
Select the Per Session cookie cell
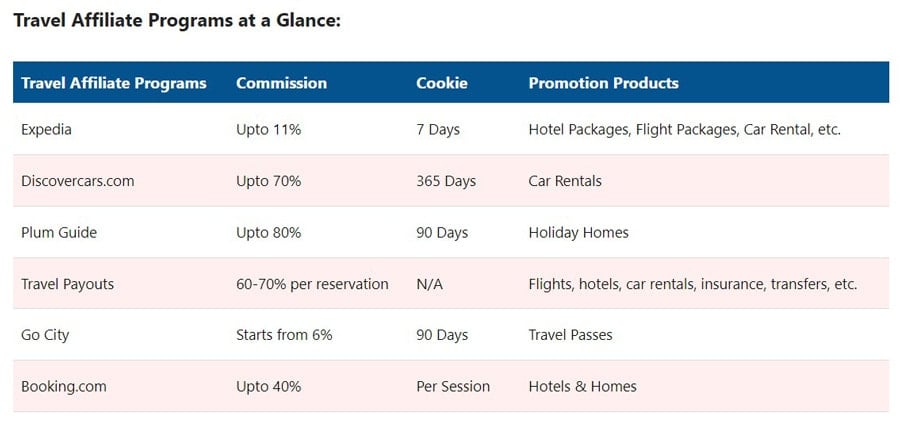[x=453, y=386]
